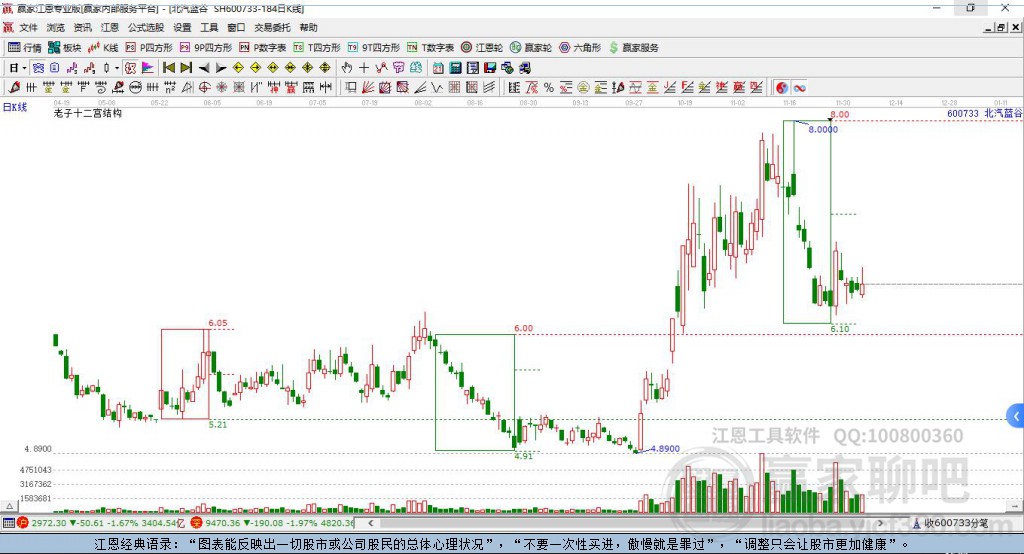The image size is (1024, 554).
Task: Click the 600733 北汽蓝谷 stock label
Action: tap(984, 113)
